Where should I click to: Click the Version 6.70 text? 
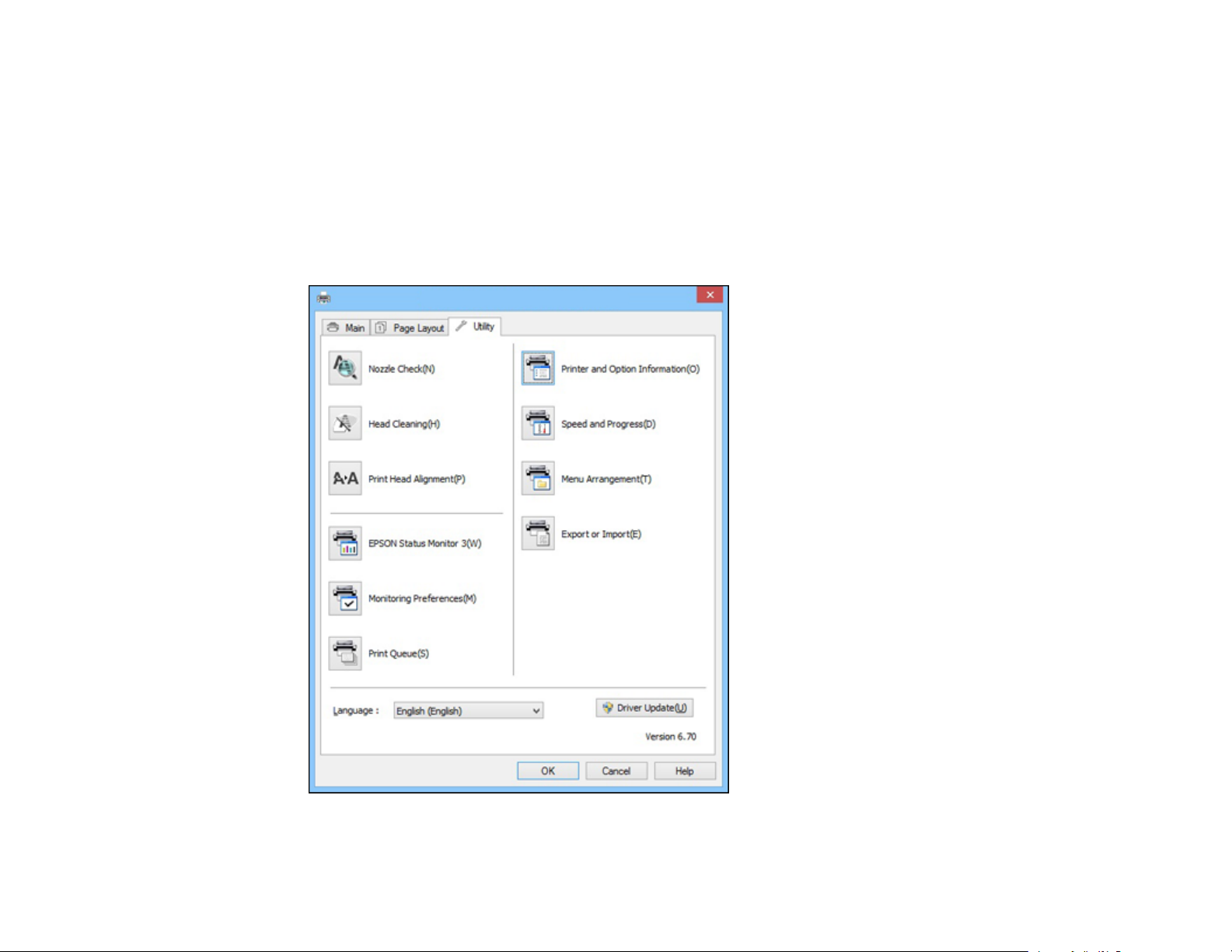(671, 737)
